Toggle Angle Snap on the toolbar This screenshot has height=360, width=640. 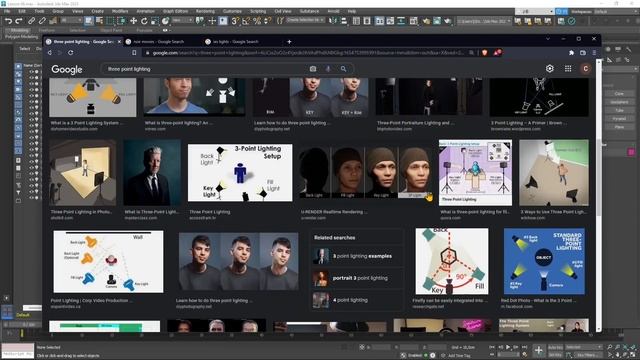[246, 21]
